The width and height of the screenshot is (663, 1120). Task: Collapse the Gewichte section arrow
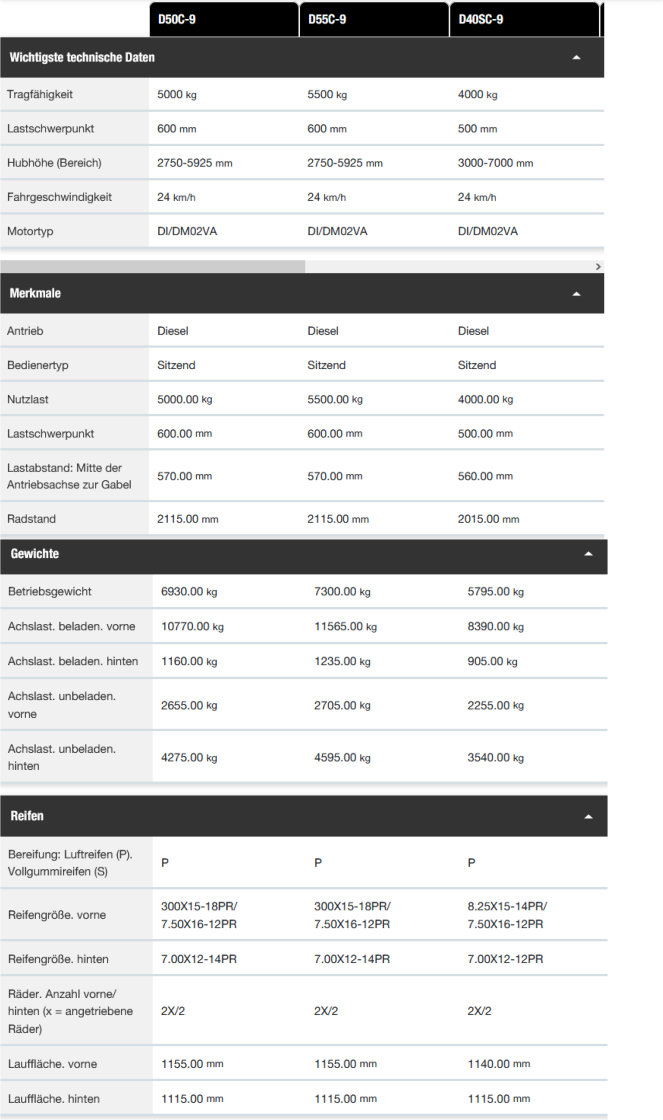[588, 554]
